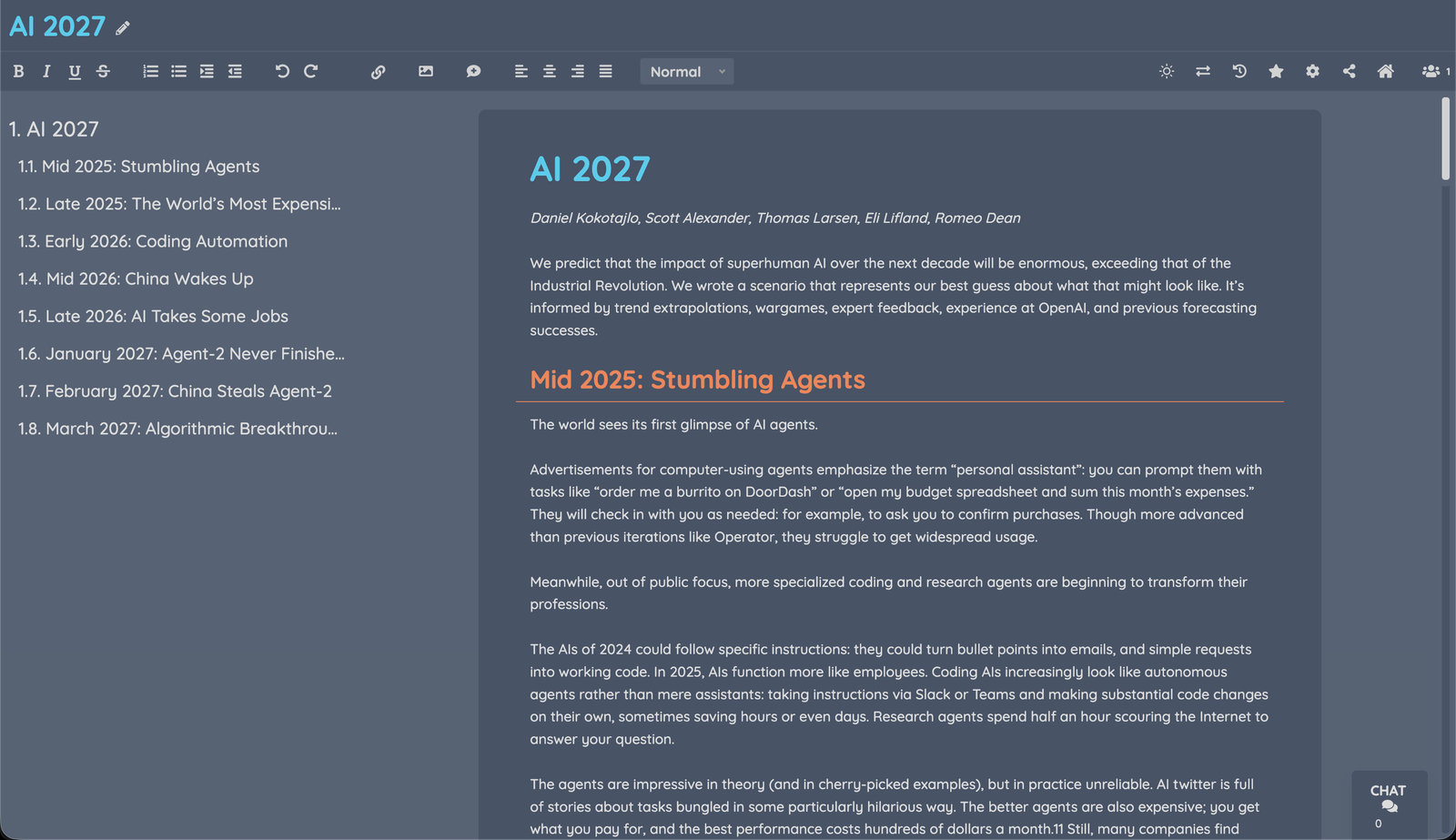Image resolution: width=1456 pixels, height=840 pixels.
Task: Open the star/favorites icon
Action: [1276, 71]
